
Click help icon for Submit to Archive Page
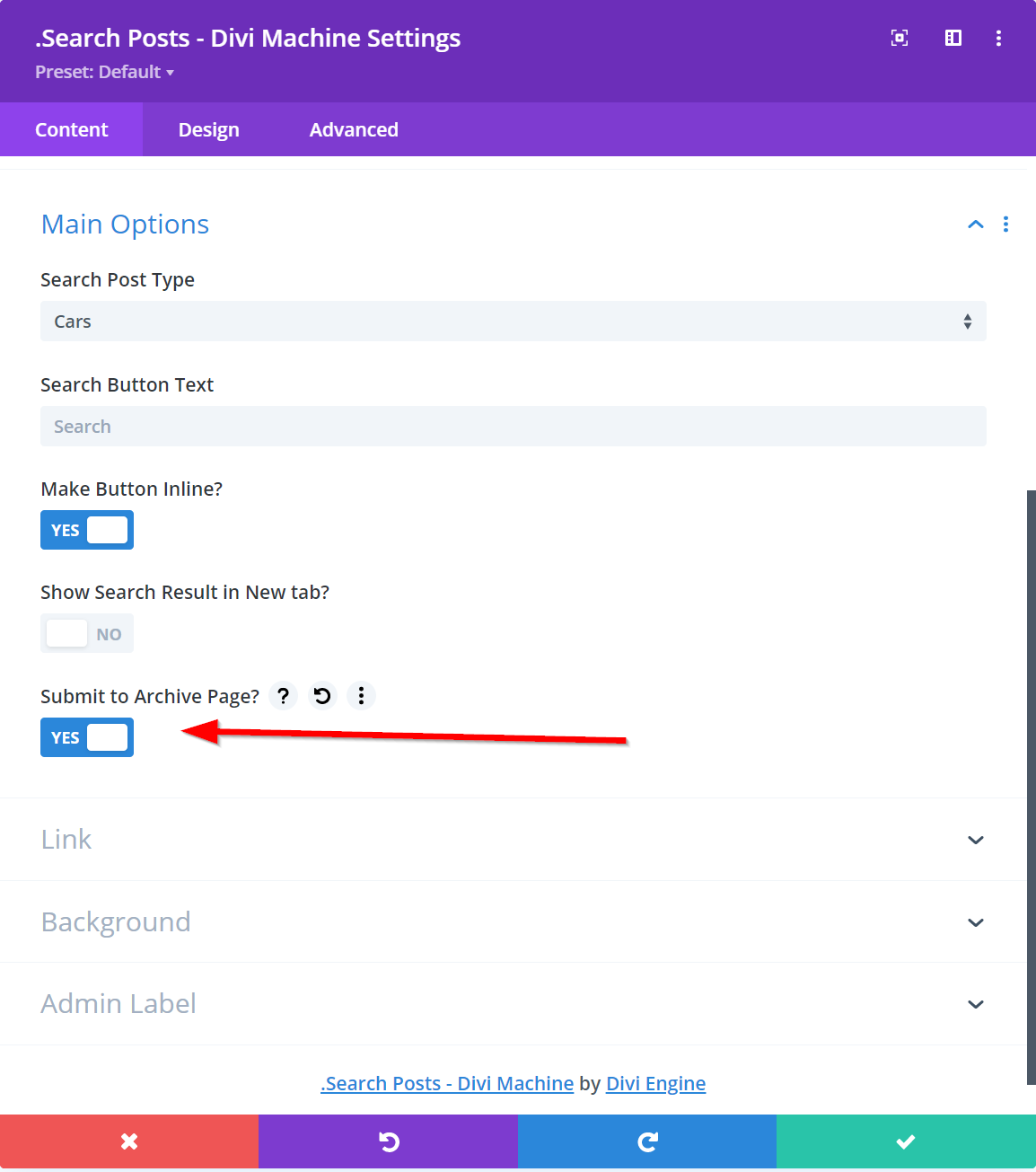pyautogui.click(x=283, y=696)
